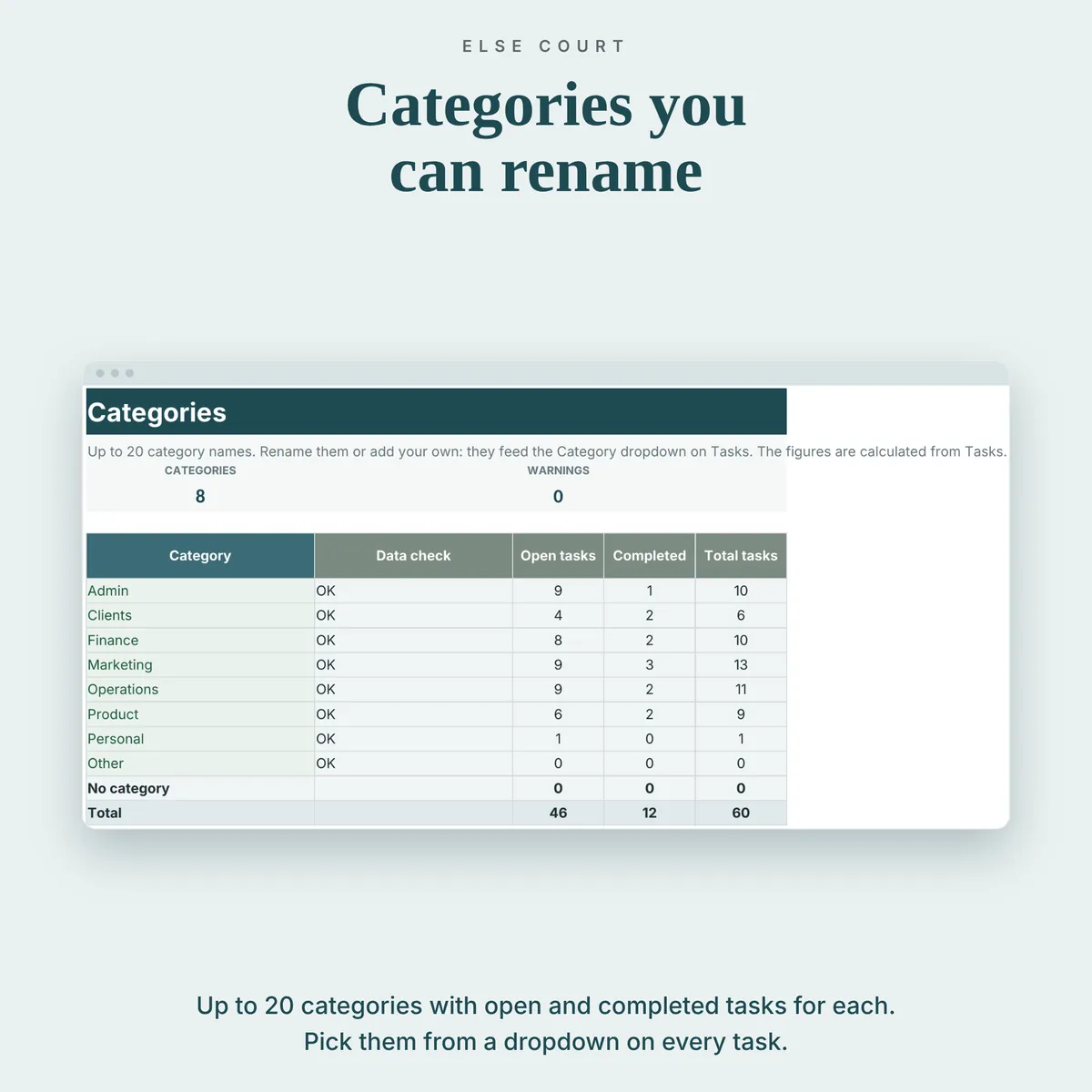The image size is (1092, 1092).
Task: Select the Other category cell
Action: pyautogui.click(x=200, y=763)
